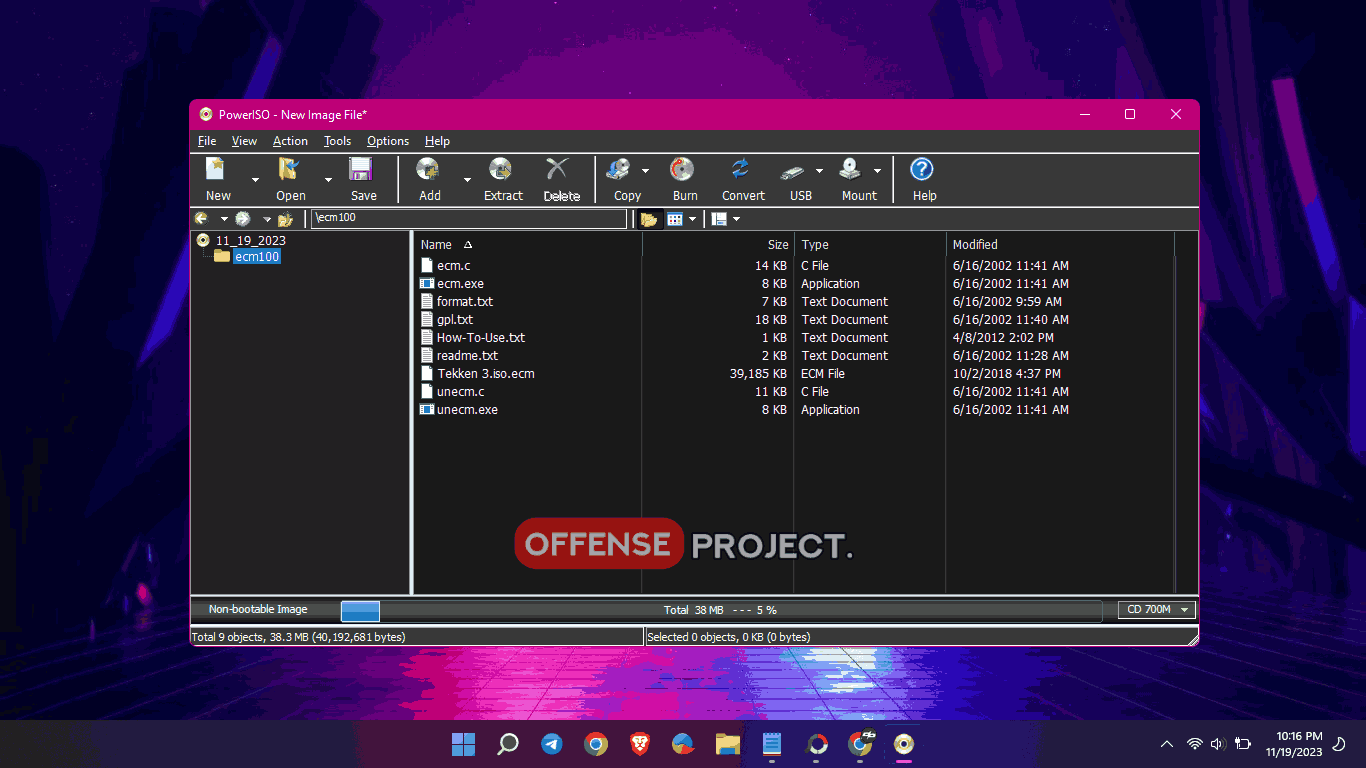The image size is (1366, 768).
Task: Select the file unecm.exe
Action: coord(467,410)
